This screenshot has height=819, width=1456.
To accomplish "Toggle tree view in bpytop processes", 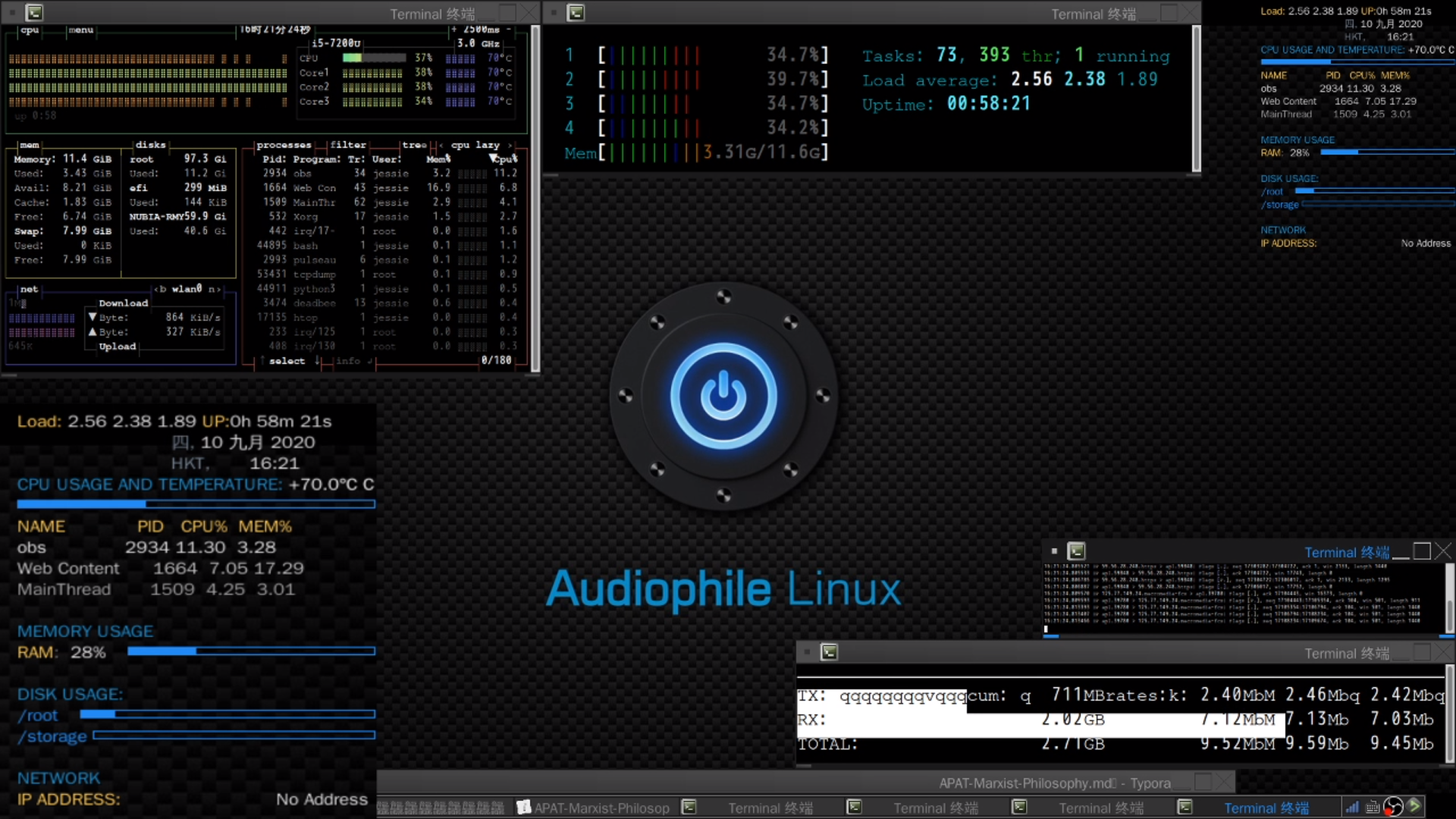I will (414, 144).
